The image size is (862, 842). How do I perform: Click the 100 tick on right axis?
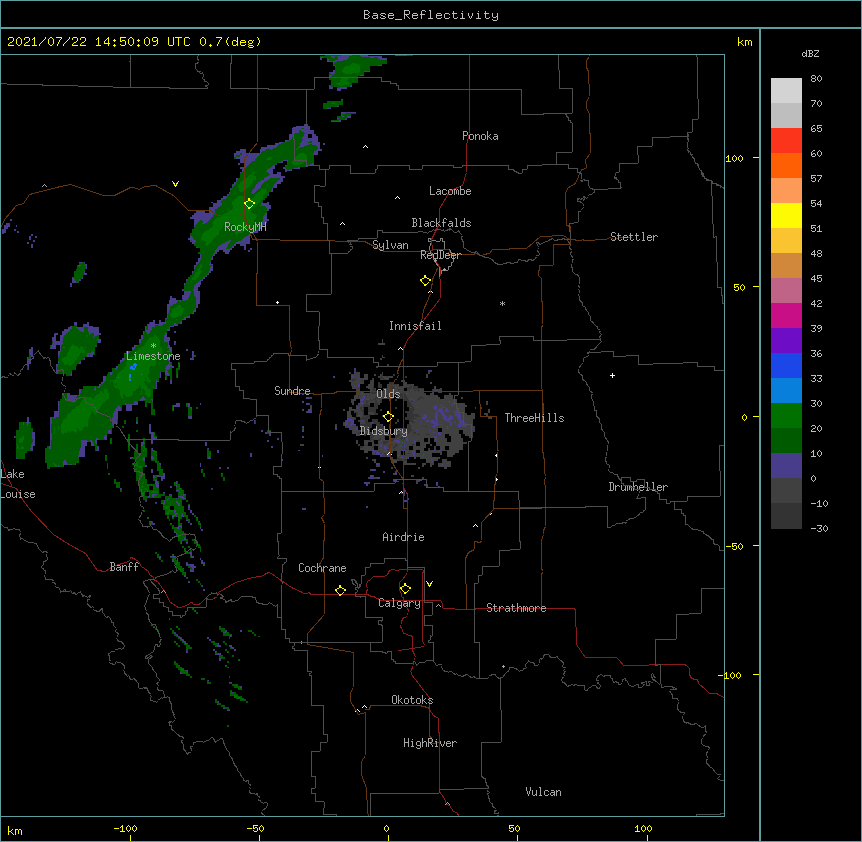[x=734, y=158]
